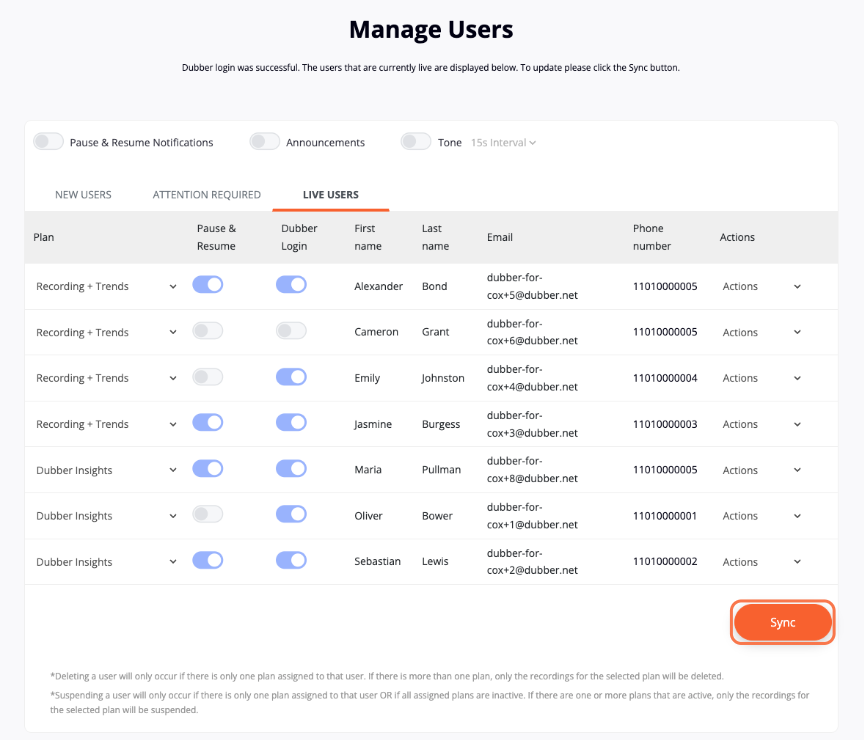Screen dimensions: 864x740
Task: Enable Pause & Resume for Oliver Bower
Action: pyautogui.click(x=208, y=514)
